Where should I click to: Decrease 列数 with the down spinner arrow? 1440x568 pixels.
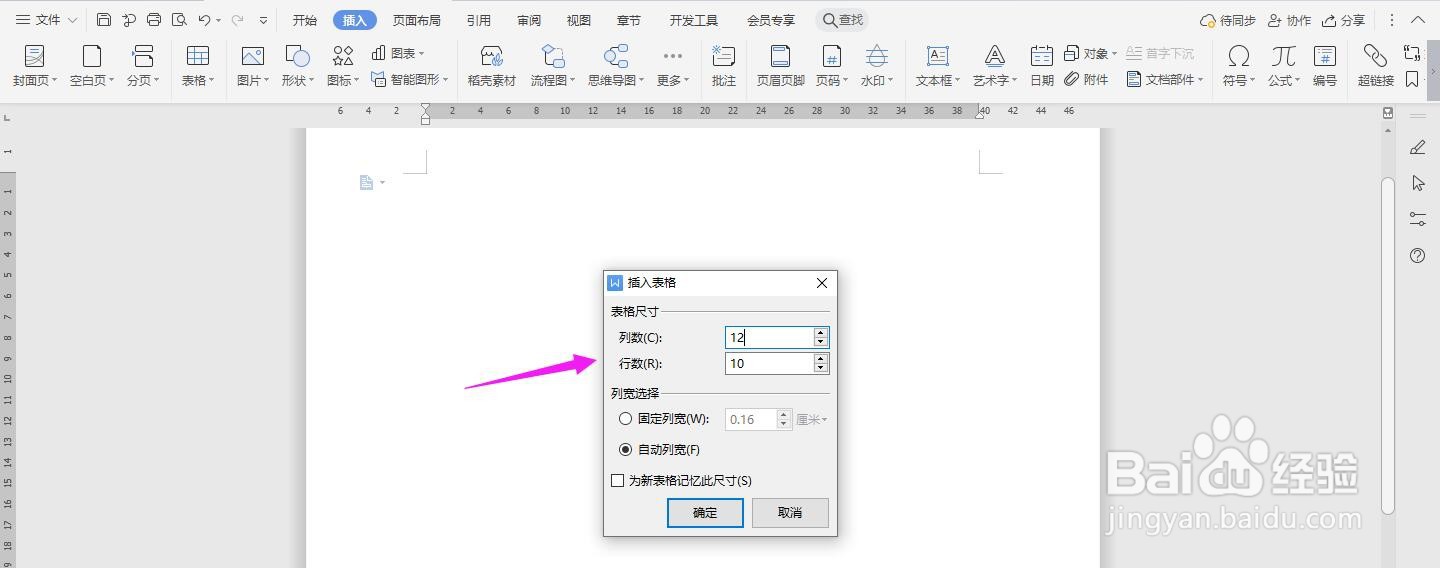tap(821, 342)
